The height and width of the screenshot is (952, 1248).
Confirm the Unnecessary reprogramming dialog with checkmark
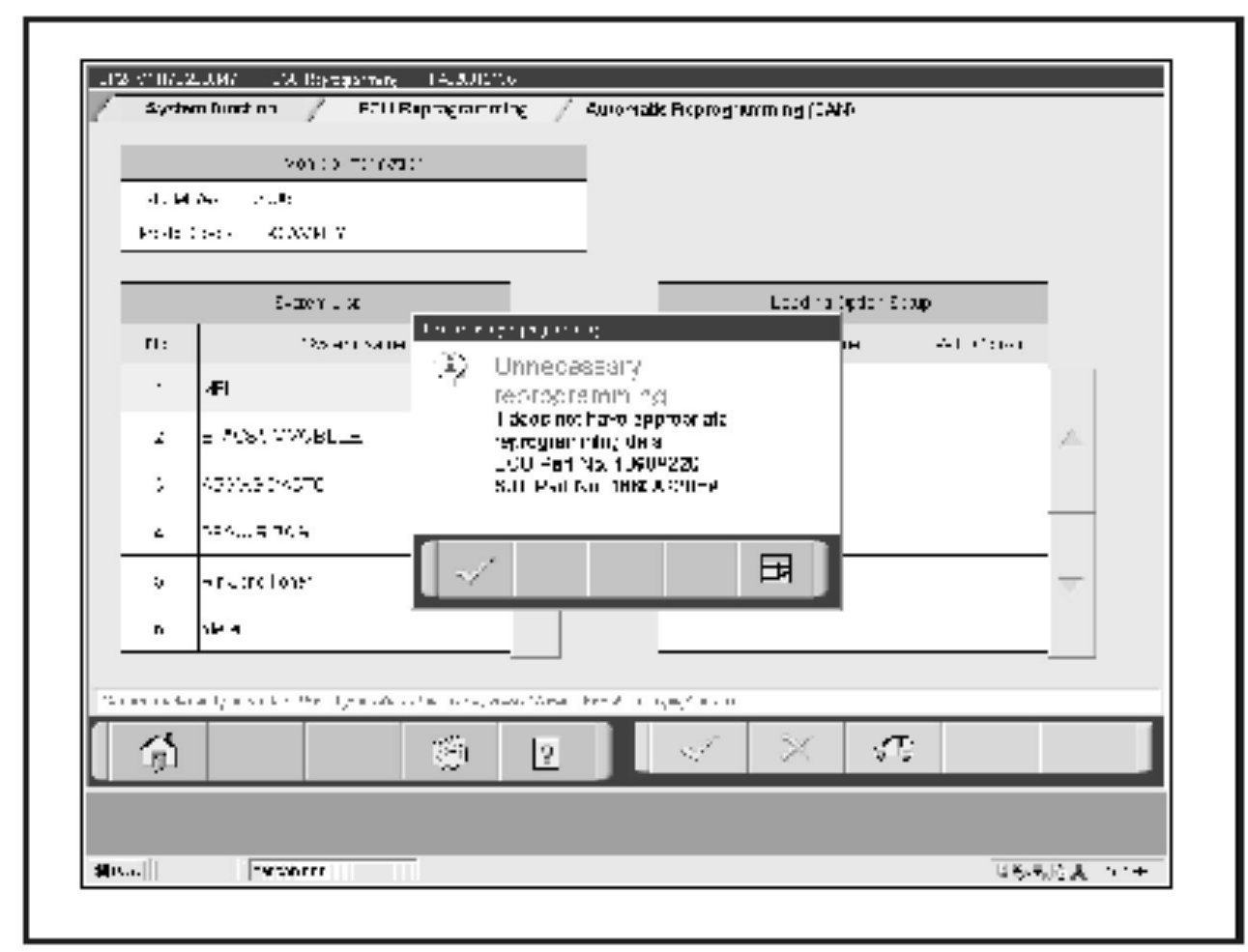point(475,571)
